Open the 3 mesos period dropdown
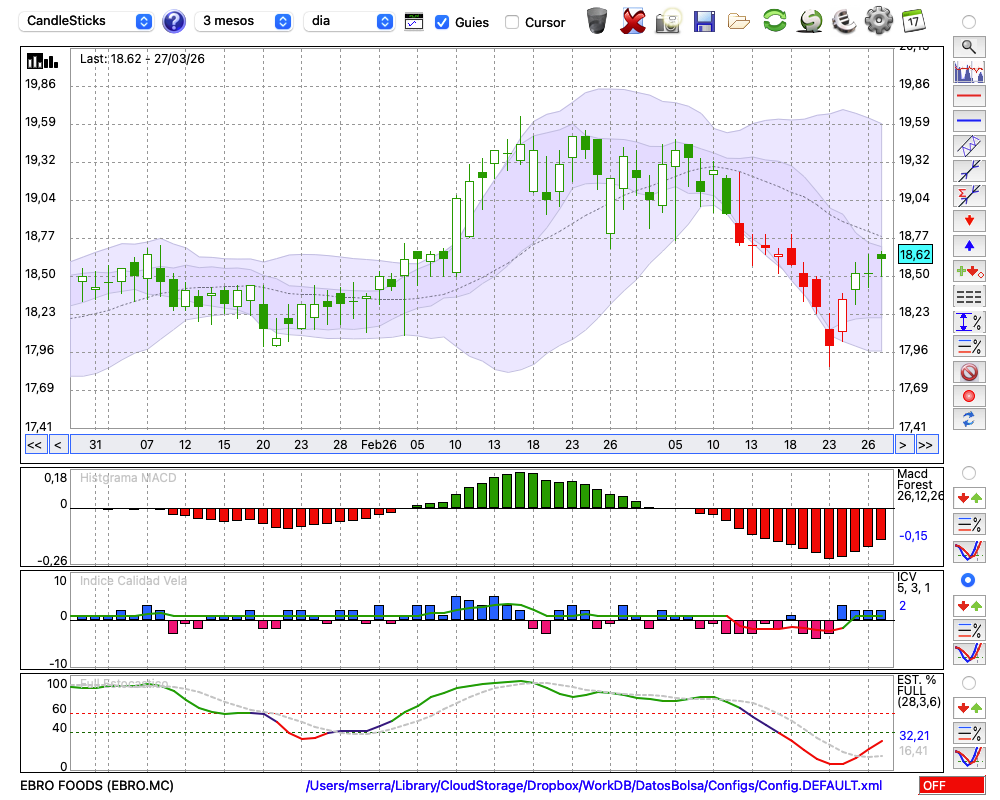 [243, 21]
